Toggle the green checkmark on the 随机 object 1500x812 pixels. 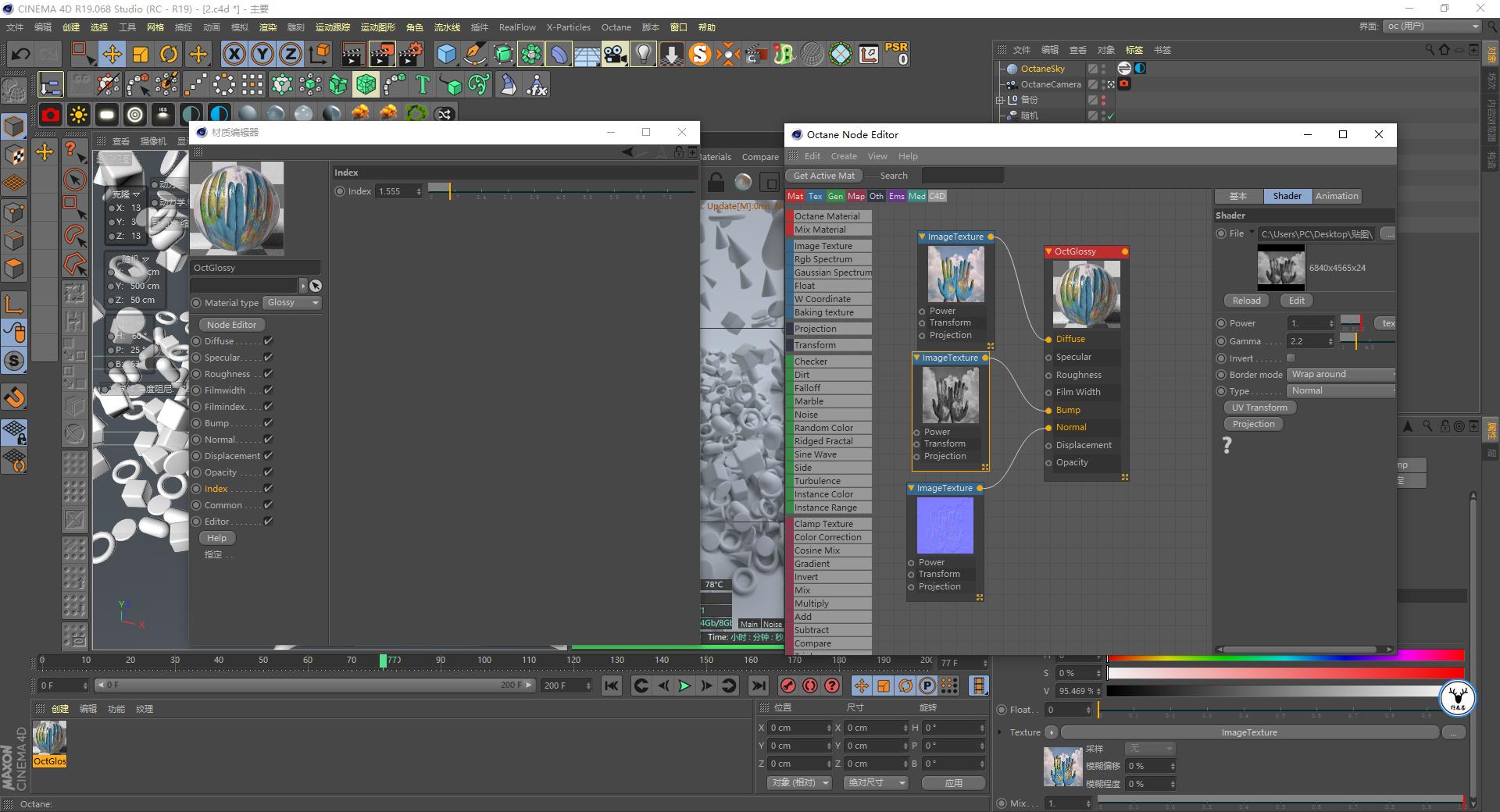1110,115
